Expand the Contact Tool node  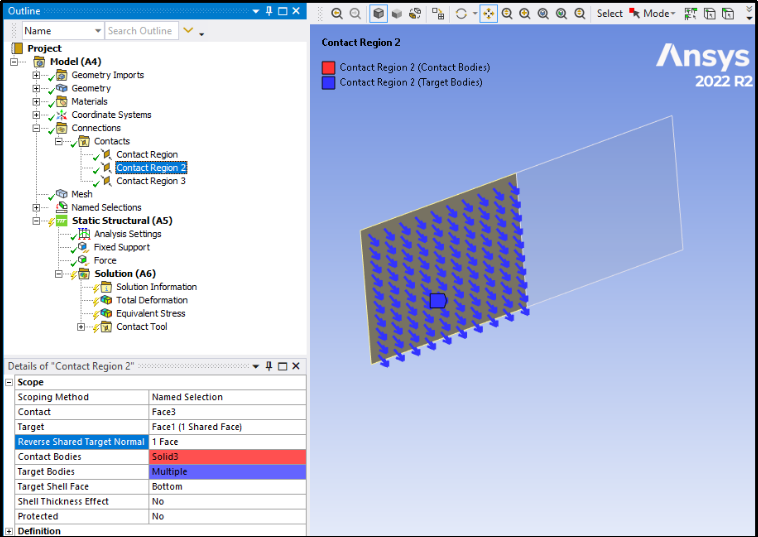pyautogui.click(x=81, y=327)
